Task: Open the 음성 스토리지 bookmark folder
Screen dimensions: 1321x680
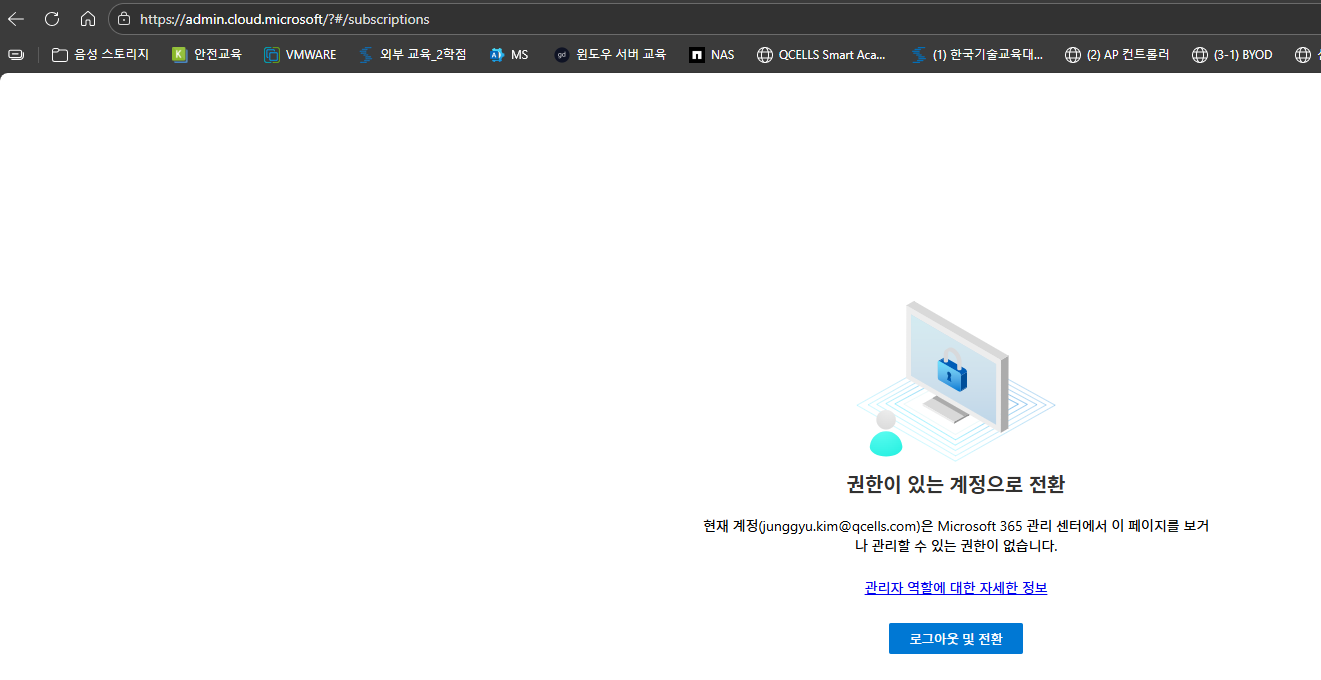Action: [x=100, y=55]
